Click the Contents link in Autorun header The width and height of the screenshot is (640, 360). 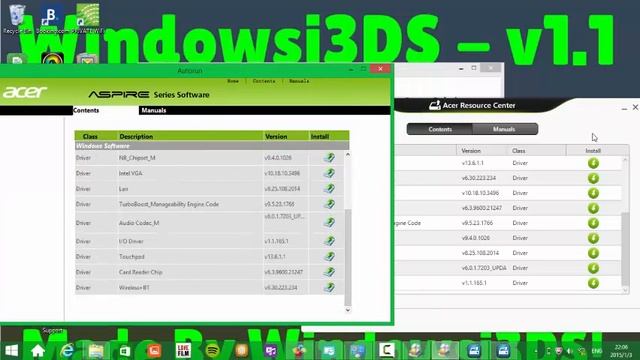click(264, 81)
